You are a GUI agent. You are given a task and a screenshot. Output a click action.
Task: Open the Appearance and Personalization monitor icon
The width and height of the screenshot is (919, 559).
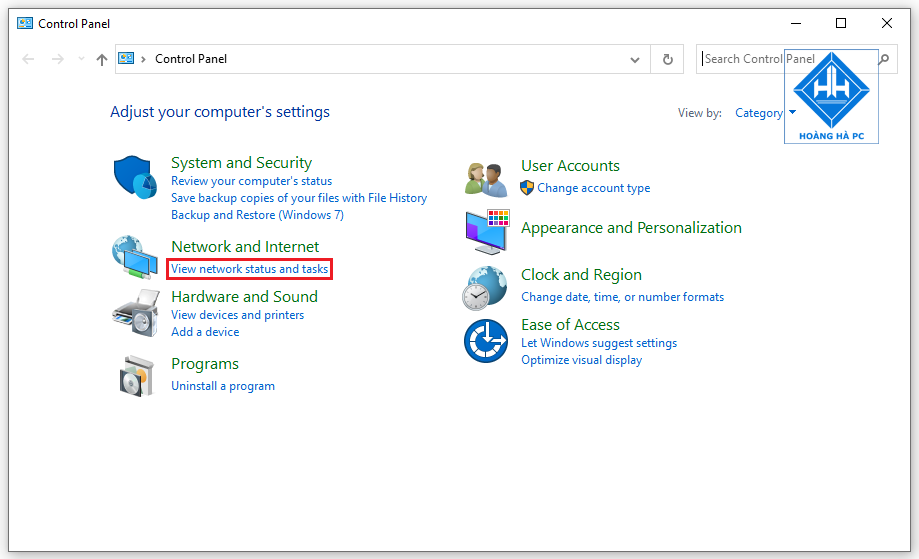(x=487, y=231)
